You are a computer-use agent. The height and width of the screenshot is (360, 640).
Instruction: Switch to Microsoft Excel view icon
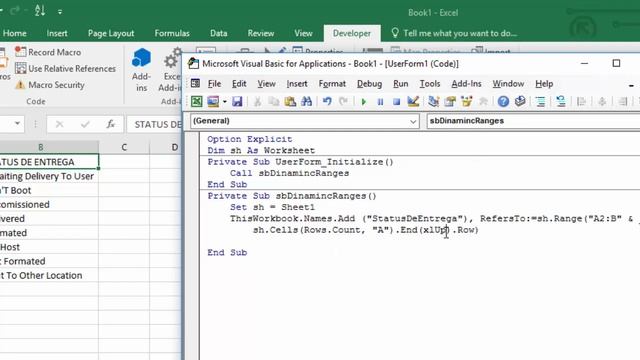point(196,101)
